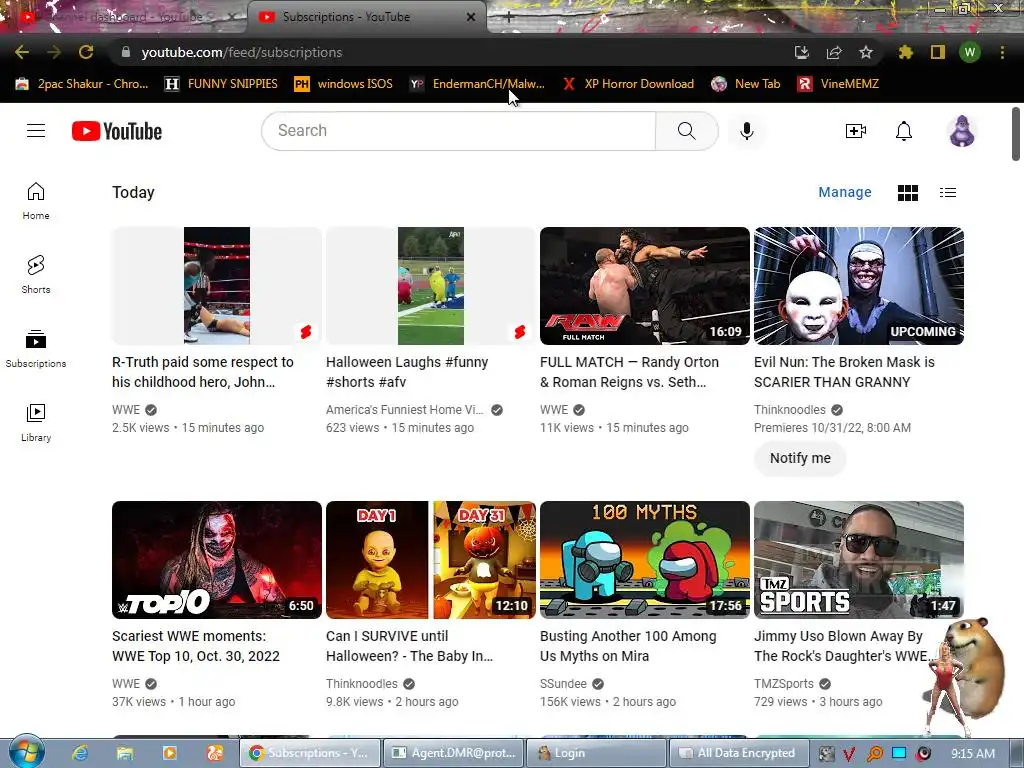Click title 'Busting Another 100 Among Us Myths'

[x=628, y=646]
